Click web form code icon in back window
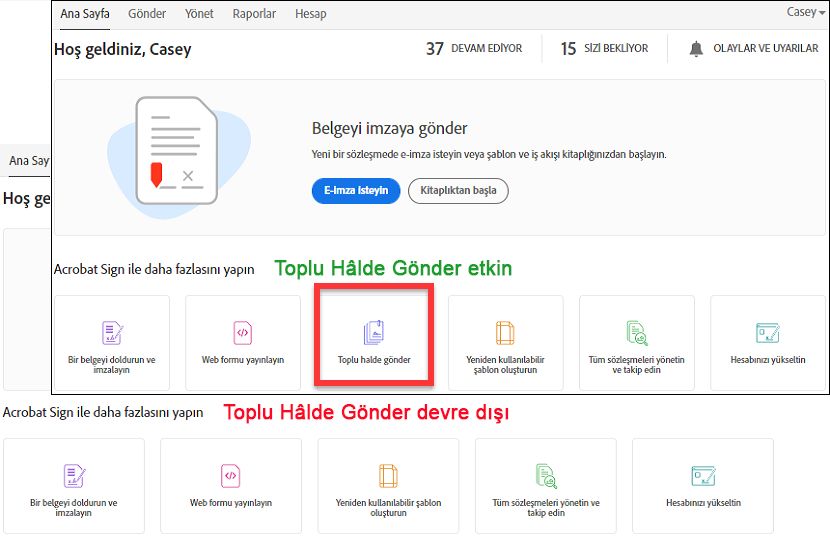This screenshot has width=830, height=538. pos(231,476)
